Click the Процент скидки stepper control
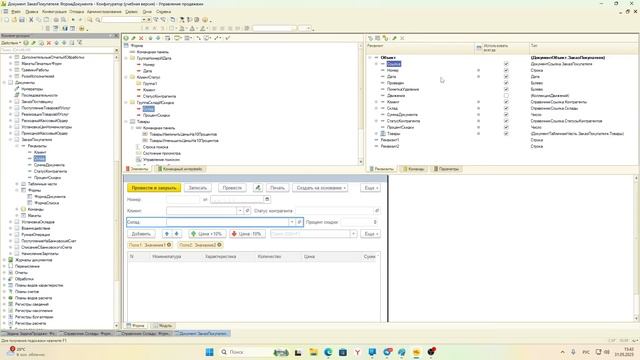The height and width of the screenshot is (360, 640). pyautogui.click(x=375, y=222)
